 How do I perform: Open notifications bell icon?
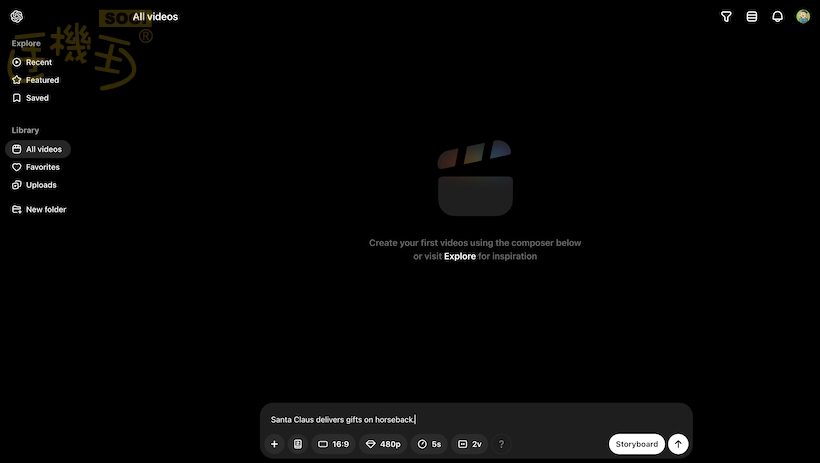[777, 17]
